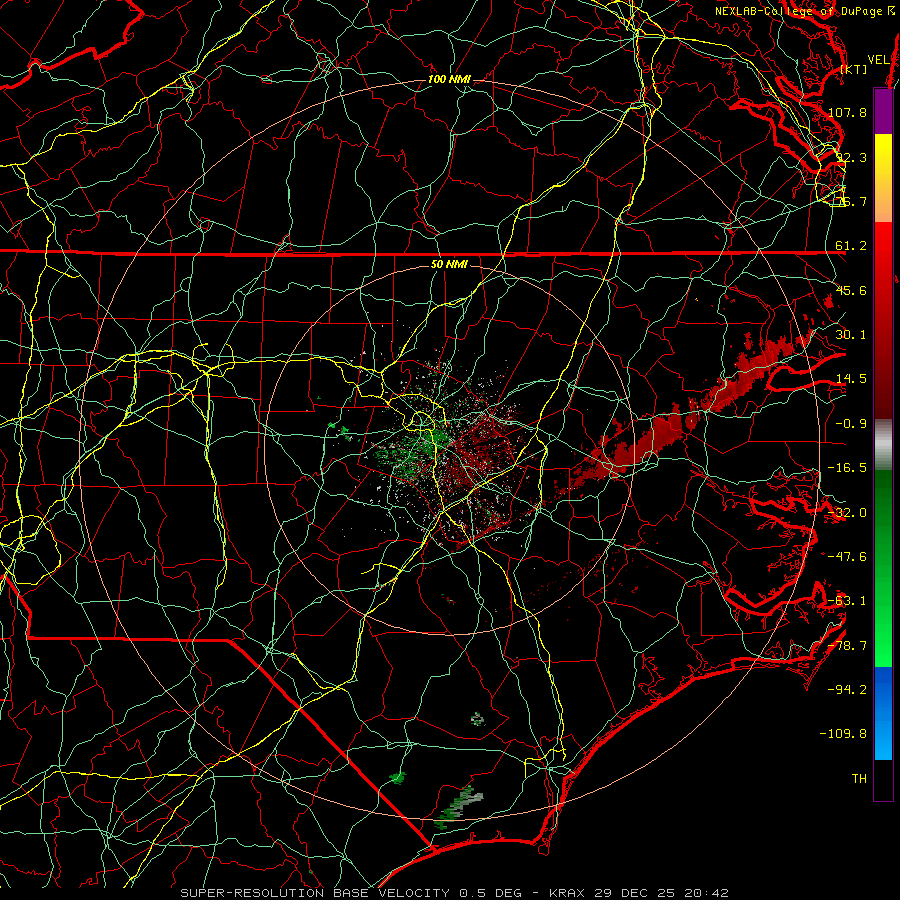Select the red segment of the velocity color bar
This screenshot has width=900, height=900.
pos(883,320)
